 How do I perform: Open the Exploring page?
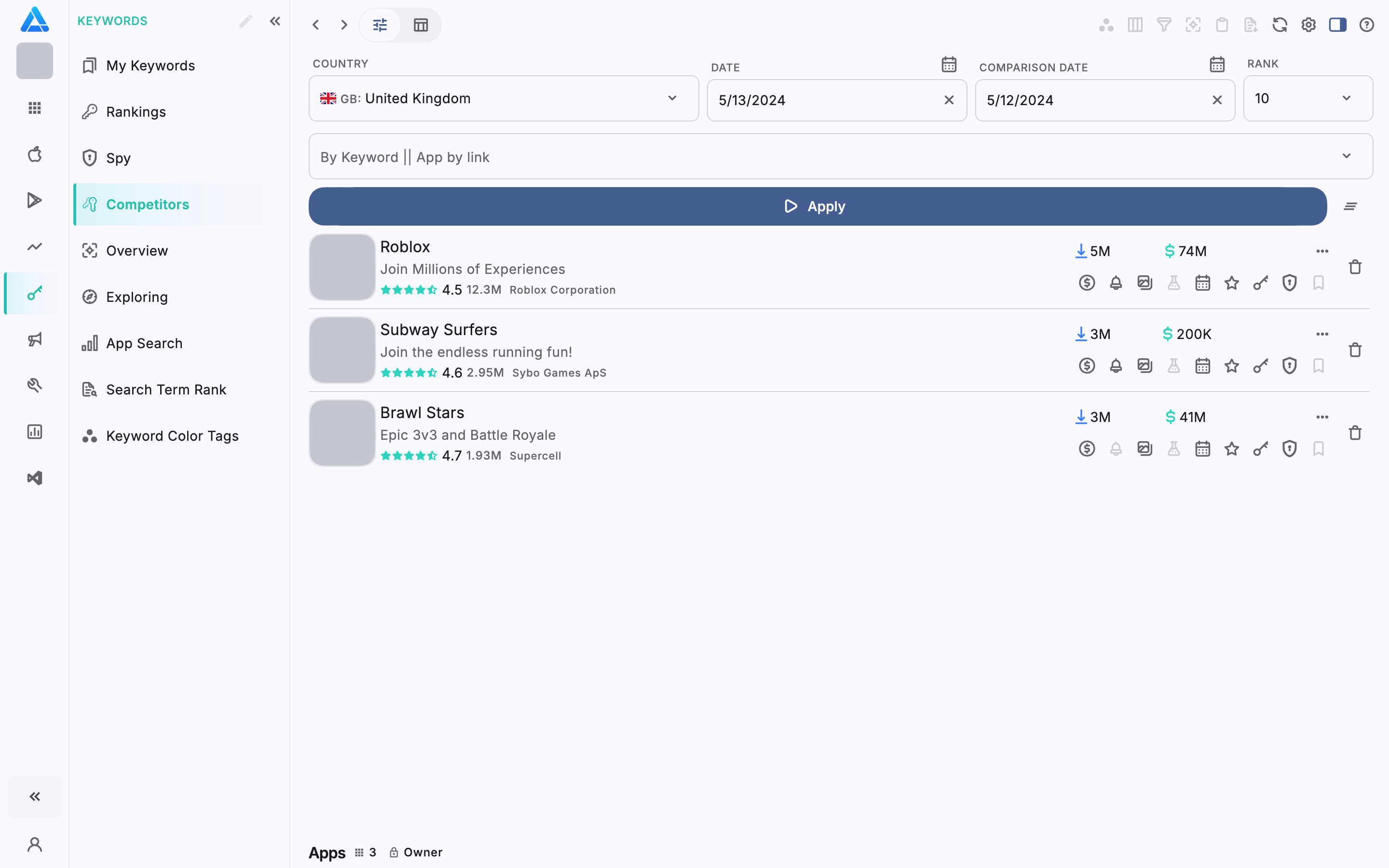178,297
